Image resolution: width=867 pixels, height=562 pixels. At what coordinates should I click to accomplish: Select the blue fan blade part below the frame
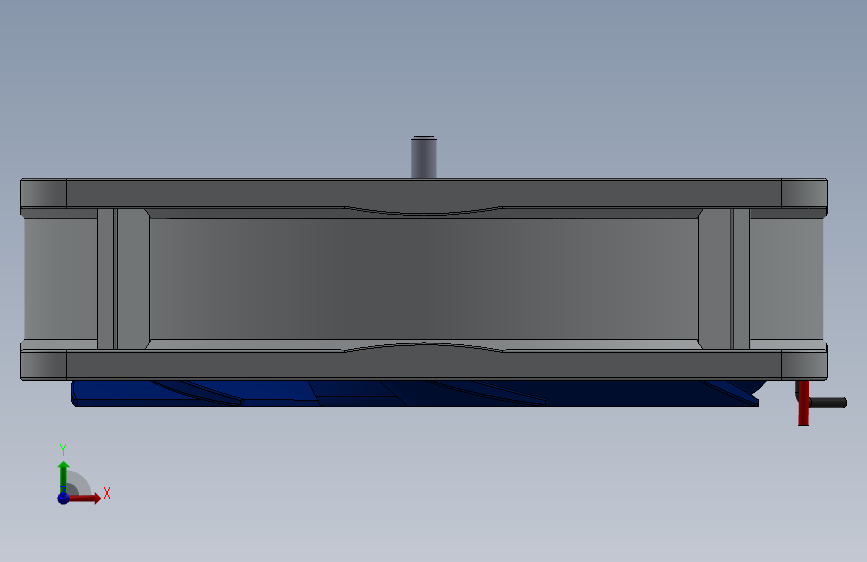pyautogui.click(x=417, y=393)
